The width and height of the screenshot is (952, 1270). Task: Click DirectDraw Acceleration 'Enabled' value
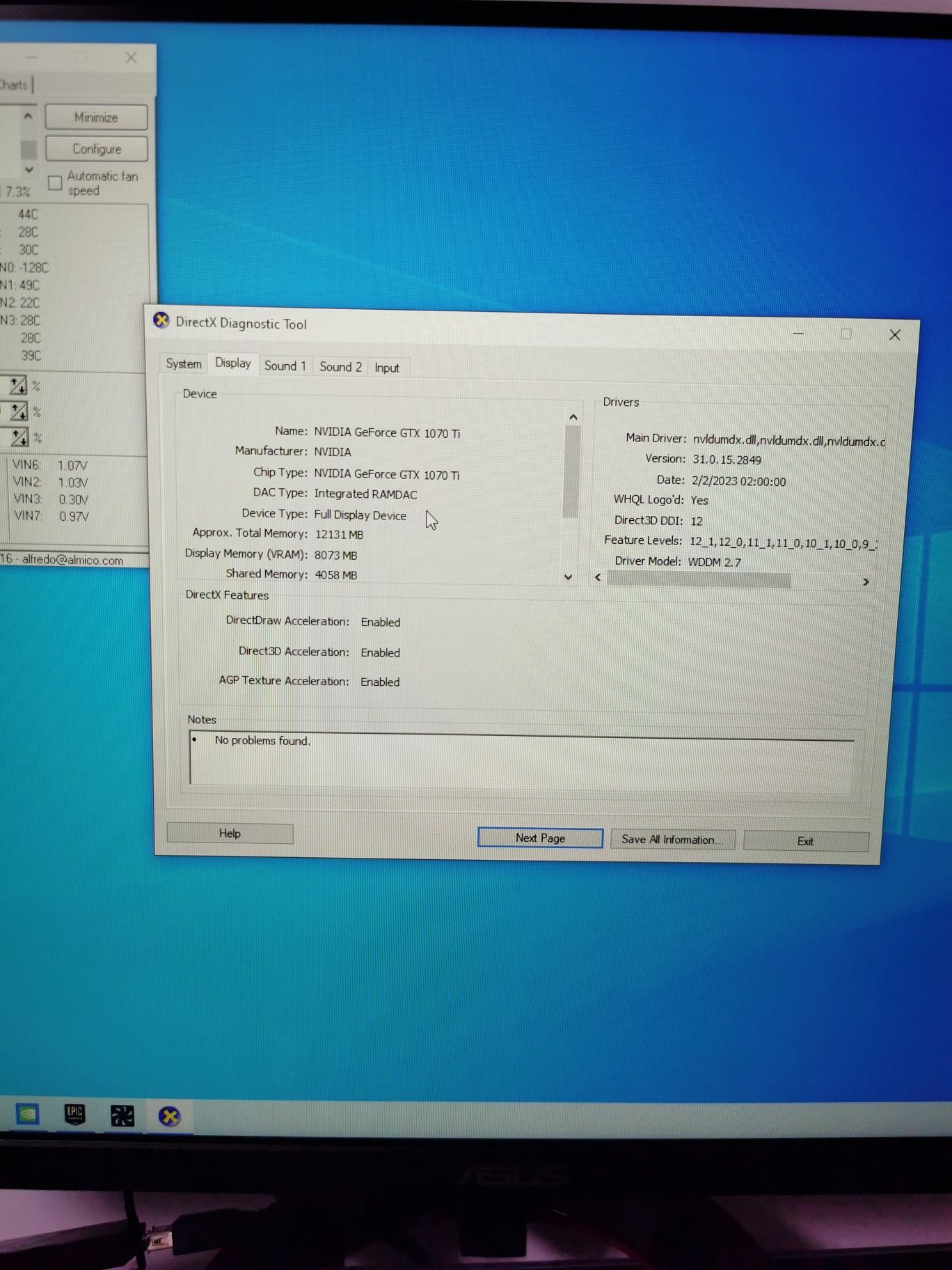tap(380, 622)
